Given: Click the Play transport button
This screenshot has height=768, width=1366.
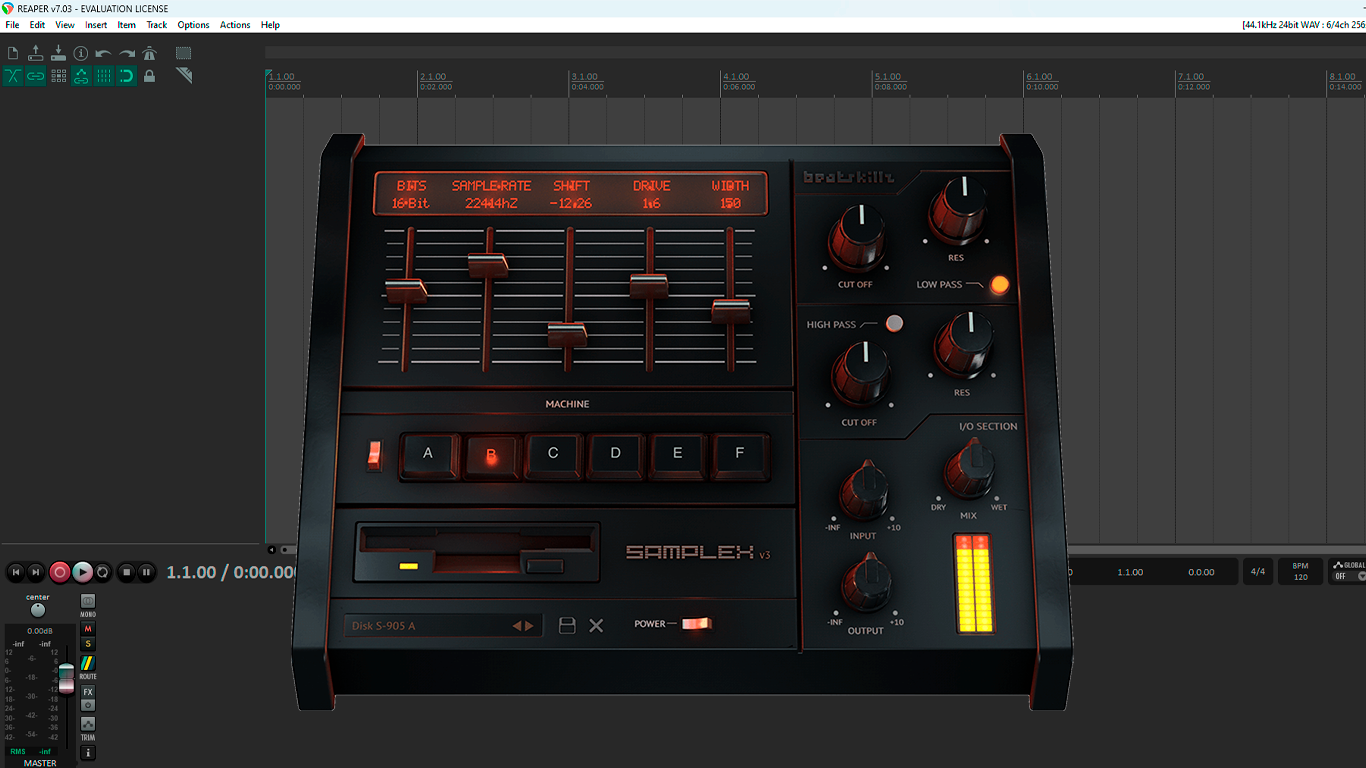Looking at the screenshot, I should tap(83, 572).
